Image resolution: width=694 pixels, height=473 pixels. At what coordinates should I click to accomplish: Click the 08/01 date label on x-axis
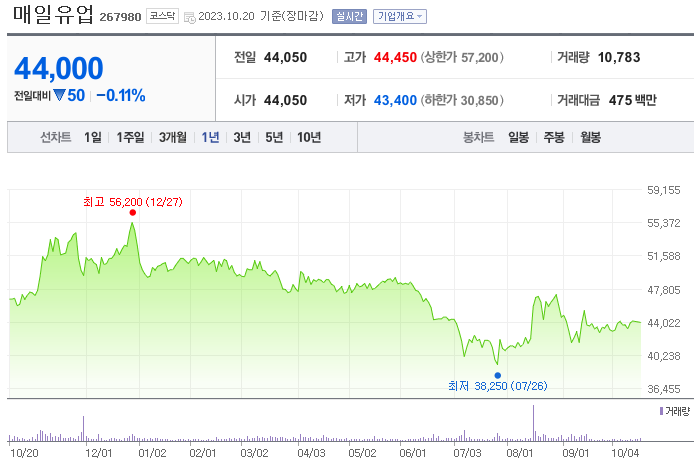tap(520, 453)
